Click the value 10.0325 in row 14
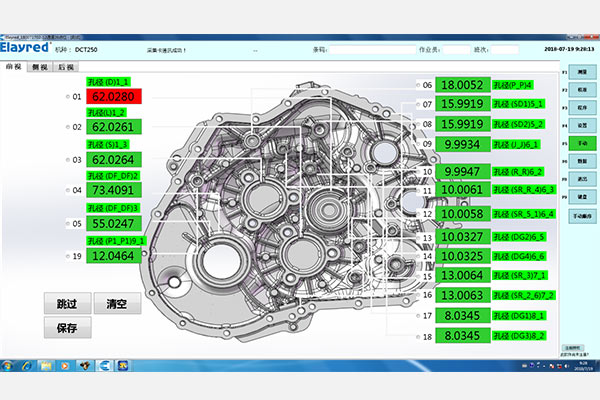 [463, 256]
